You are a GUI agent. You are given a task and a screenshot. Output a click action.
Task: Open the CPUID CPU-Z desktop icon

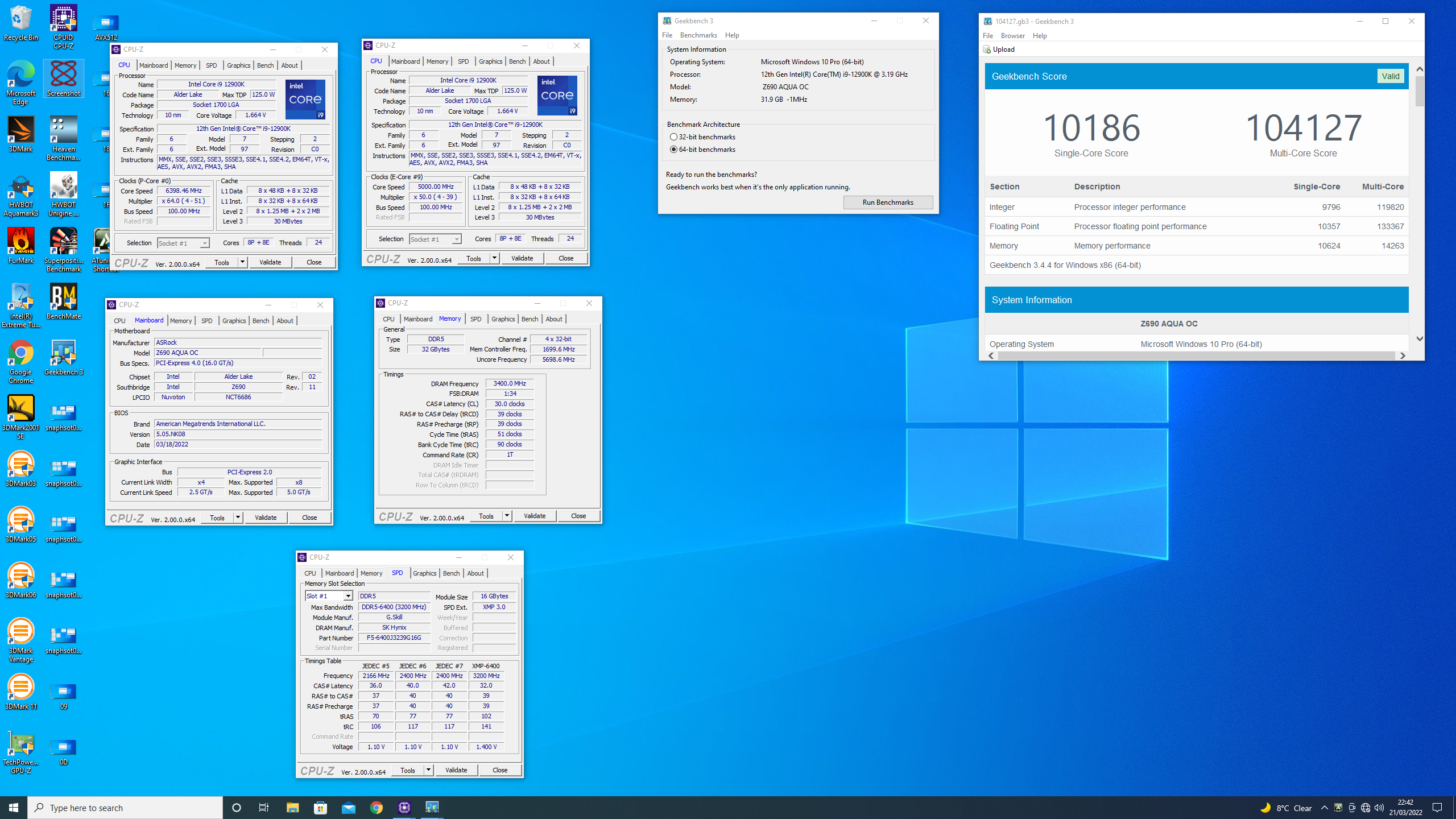(64, 27)
